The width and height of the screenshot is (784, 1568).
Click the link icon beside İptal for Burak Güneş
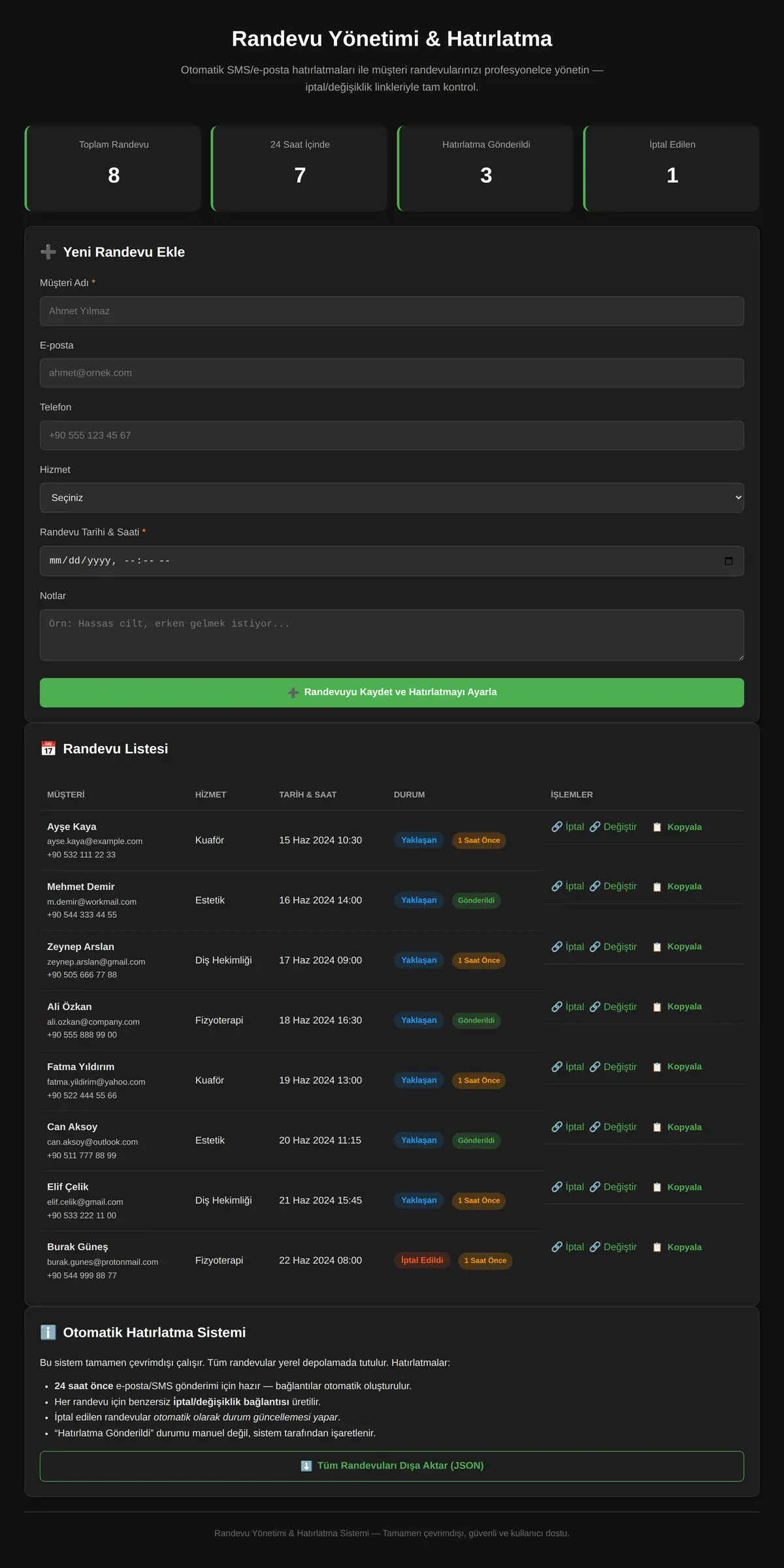point(557,1247)
